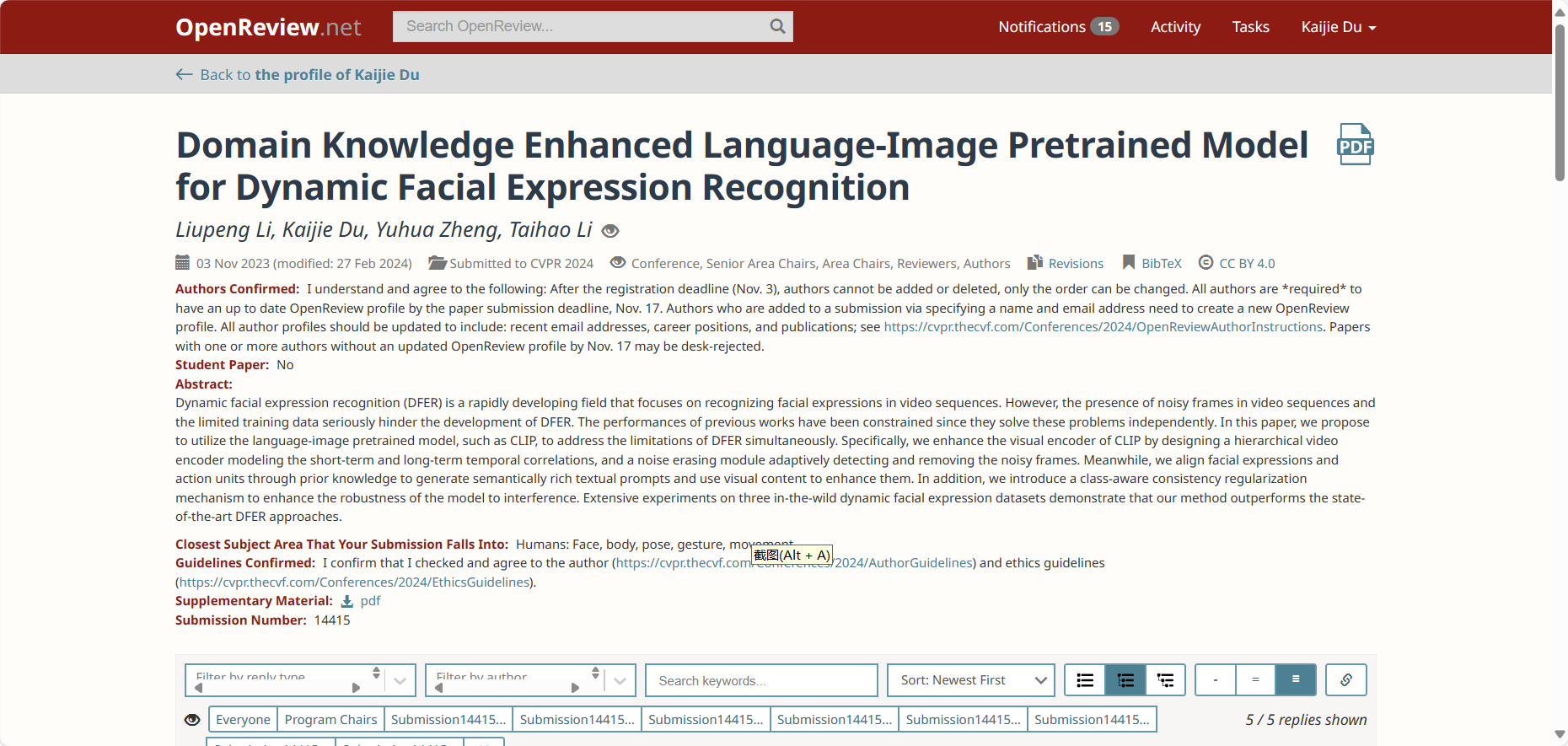Open the CC BY 4.0 license link
Viewport: 1568px width, 746px height.
(x=1247, y=264)
